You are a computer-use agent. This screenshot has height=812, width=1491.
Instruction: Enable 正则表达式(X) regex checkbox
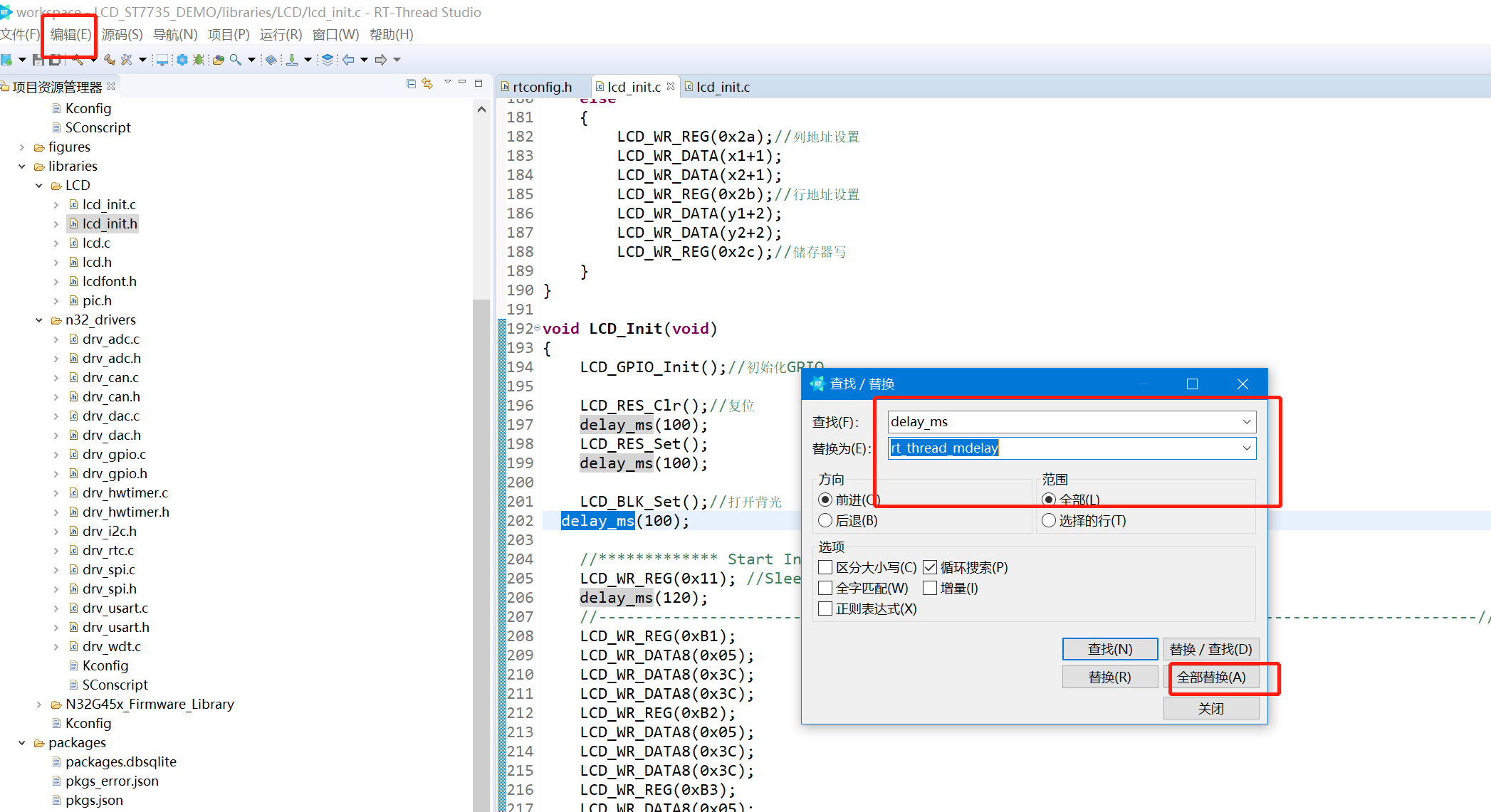[x=825, y=608]
